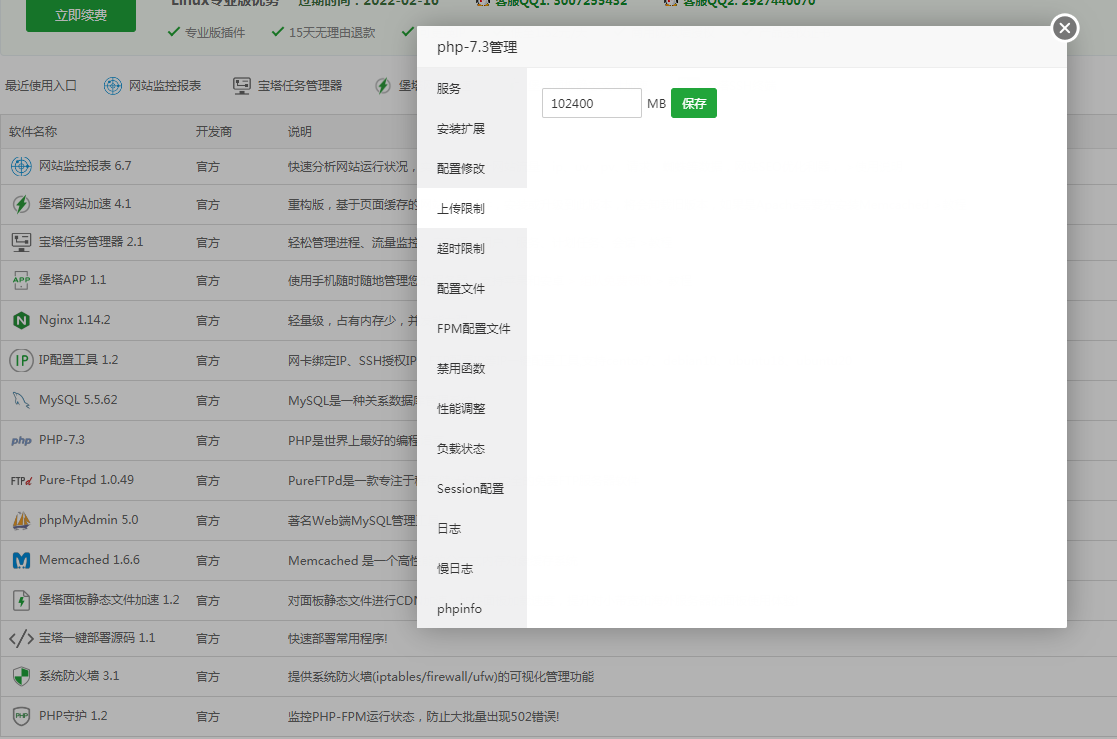Click the Nginx 1.14.2 green icon

pos(21,320)
